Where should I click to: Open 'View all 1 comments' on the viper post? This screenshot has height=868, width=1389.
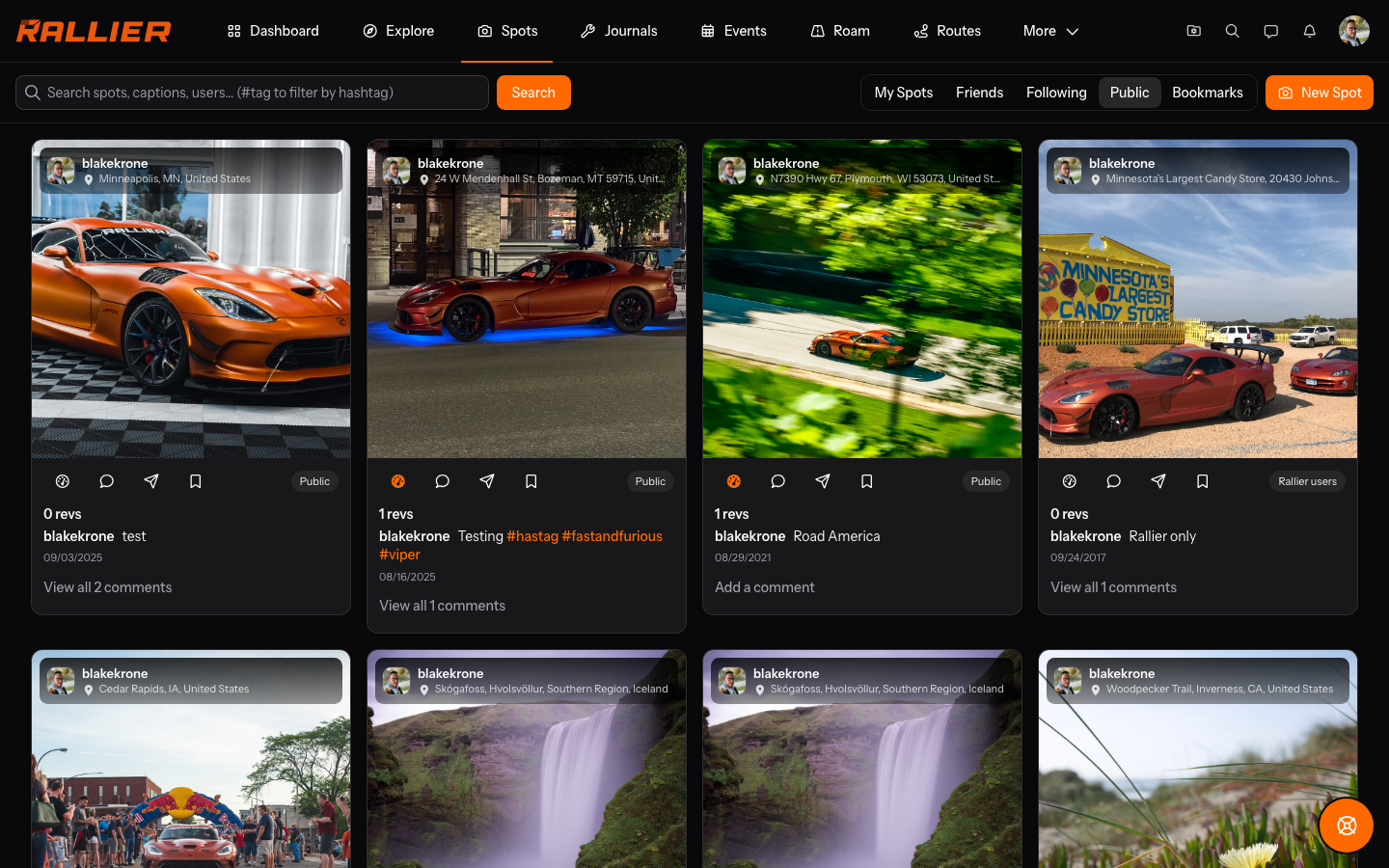[442, 606]
